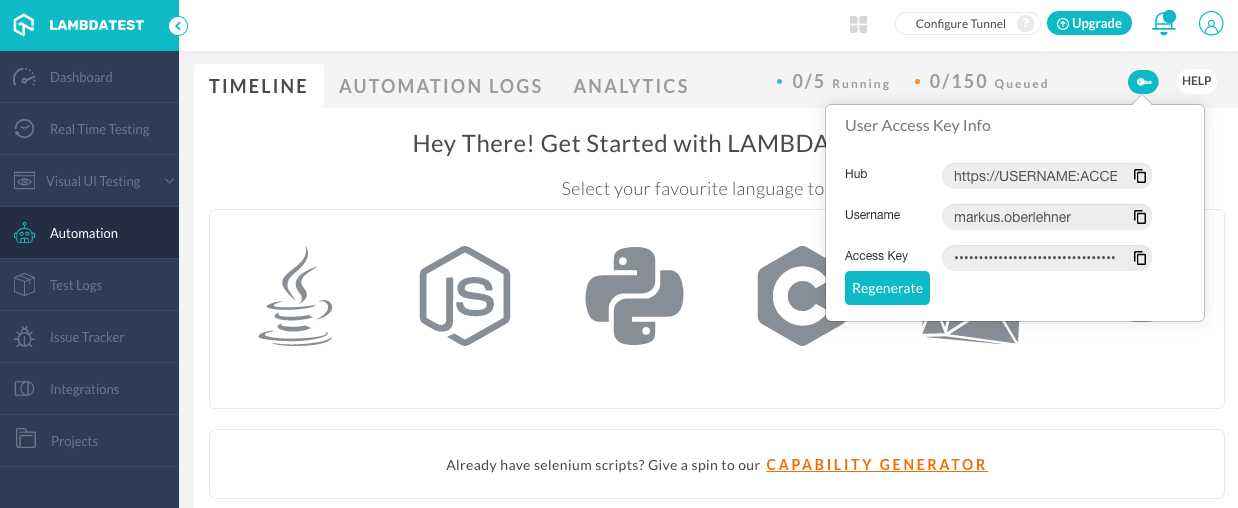
Task: Open Real Time Testing in the sidebar
Action: coord(99,129)
